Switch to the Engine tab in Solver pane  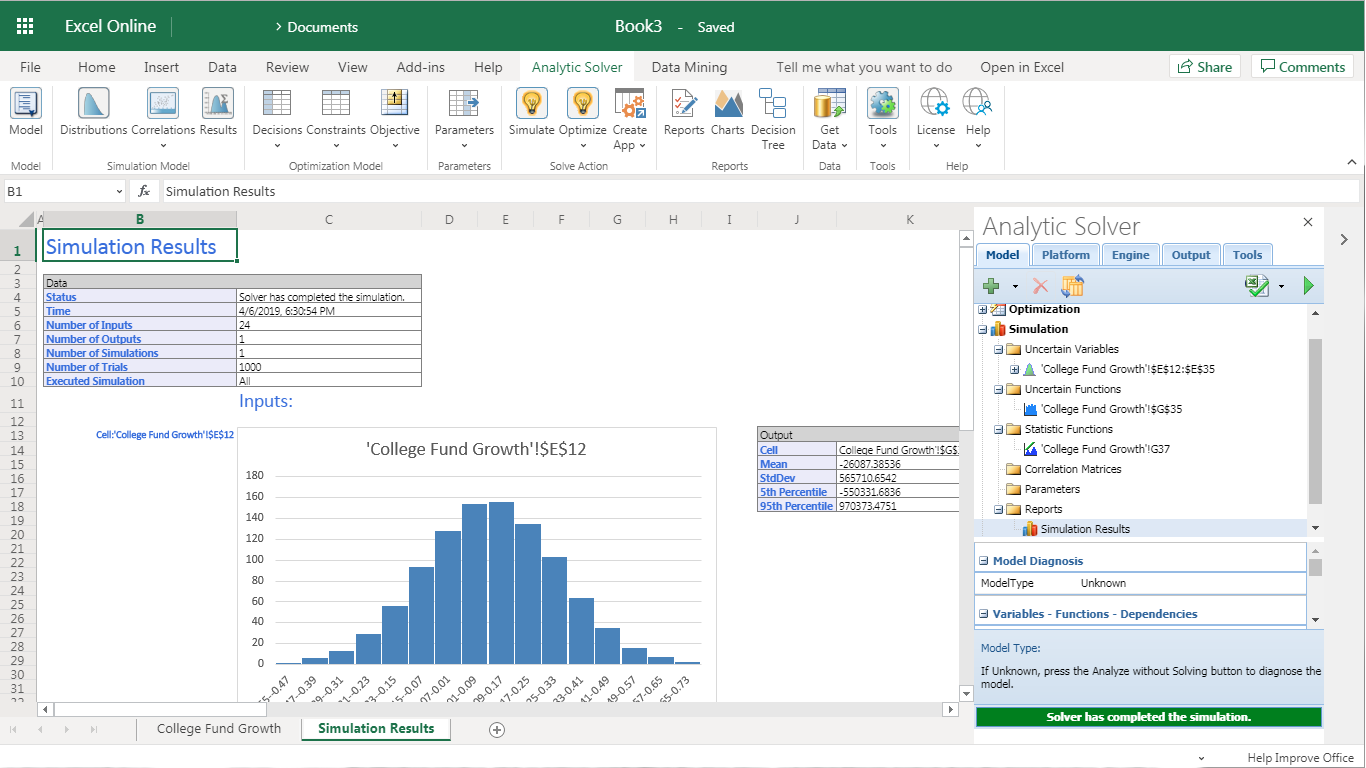[1130, 255]
